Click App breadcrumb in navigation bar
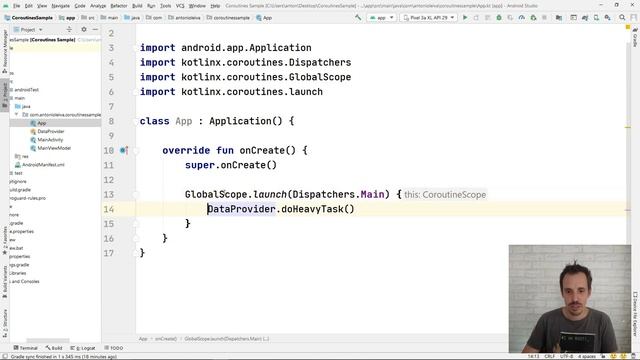Screen dimensions: 640x360 264,18
